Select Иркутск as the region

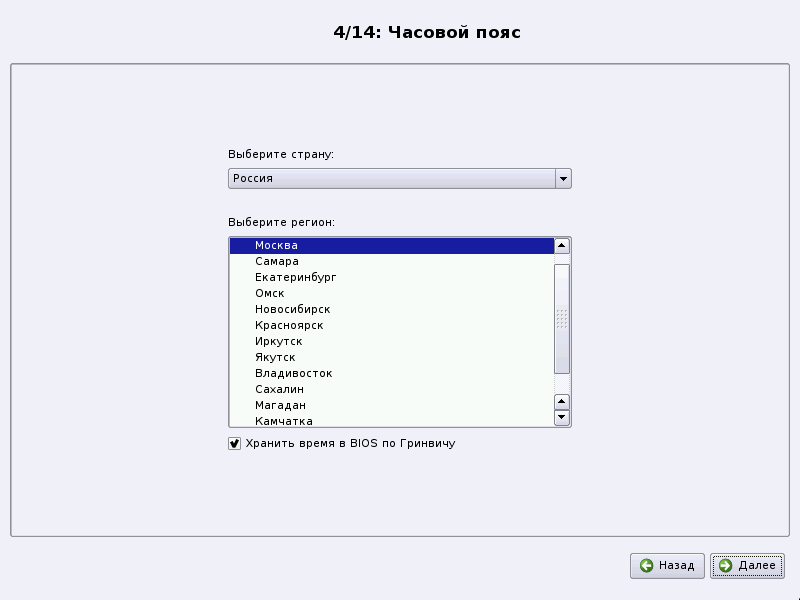pos(278,341)
